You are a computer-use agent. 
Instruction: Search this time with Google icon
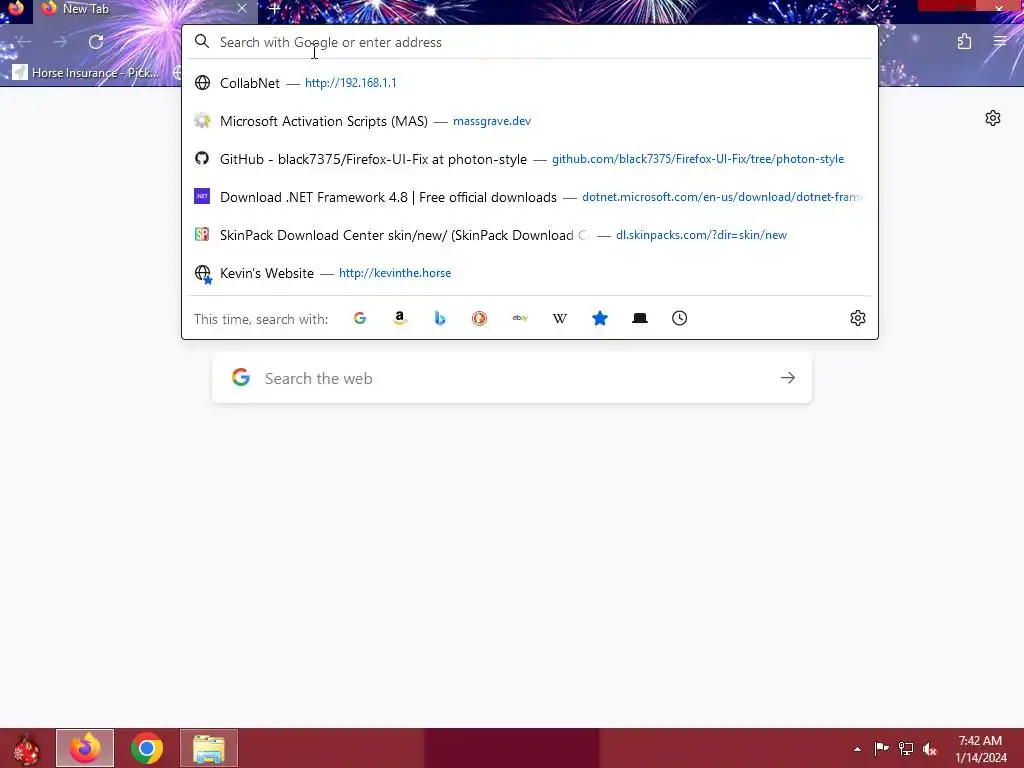[x=360, y=318]
